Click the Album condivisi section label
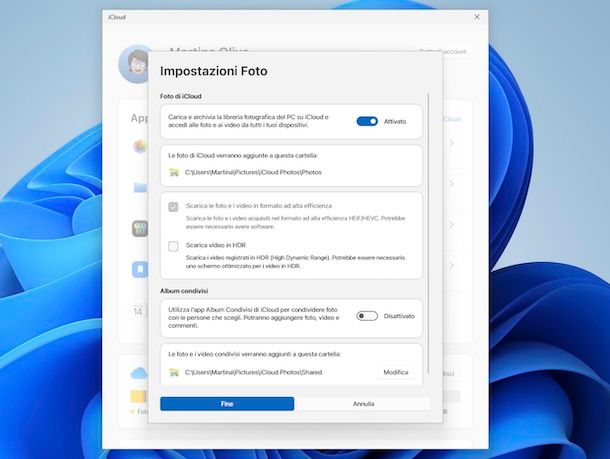The height and width of the screenshot is (459, 610). 184,291
